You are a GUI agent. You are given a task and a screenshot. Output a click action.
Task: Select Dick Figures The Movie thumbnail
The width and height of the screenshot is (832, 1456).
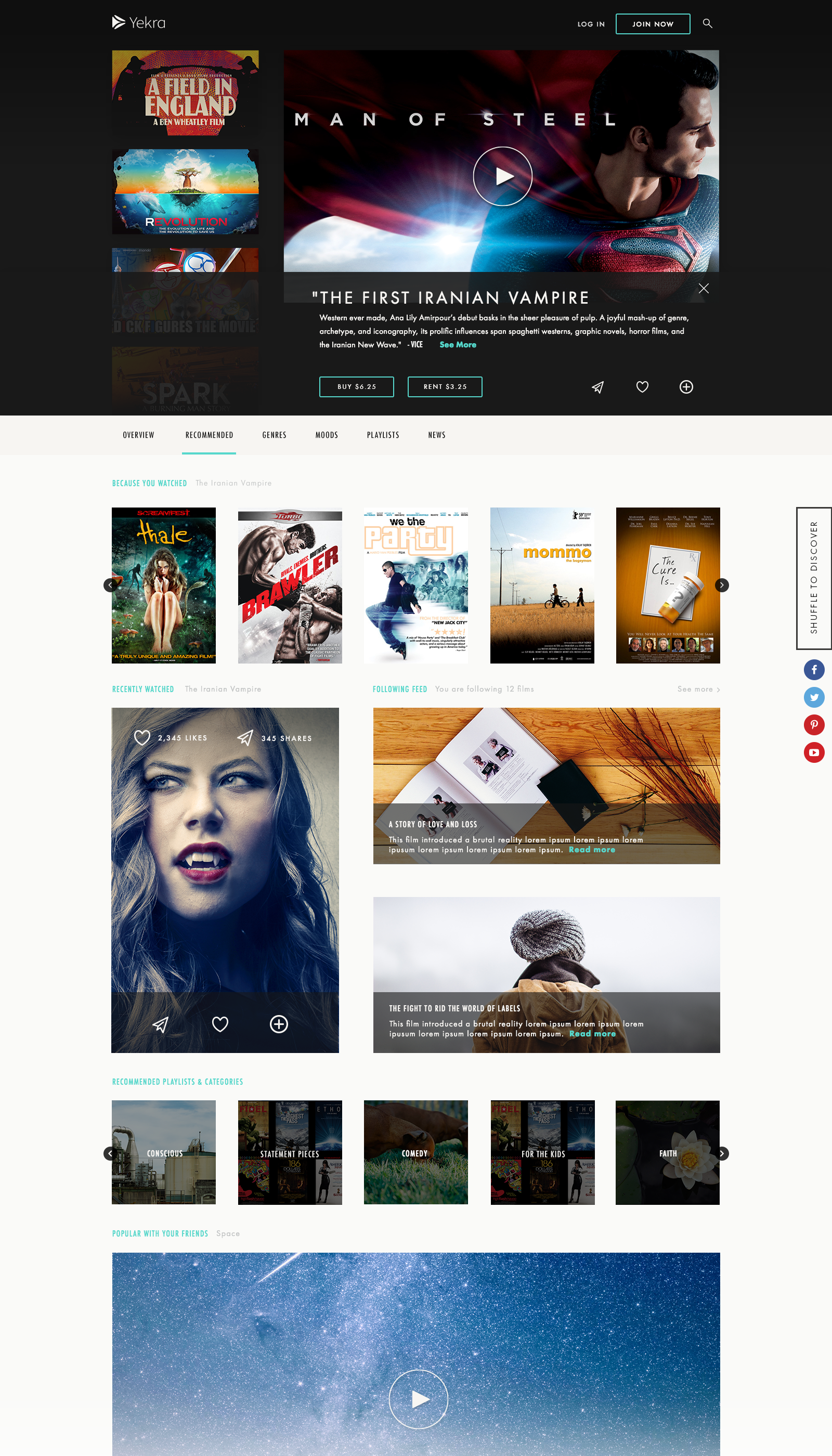[185, 290]
